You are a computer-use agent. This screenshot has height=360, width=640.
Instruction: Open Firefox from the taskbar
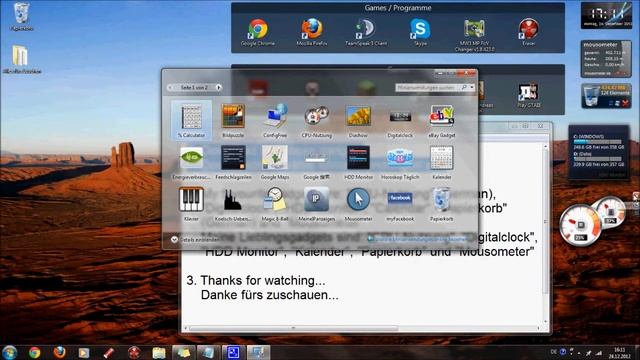(59, 352)
